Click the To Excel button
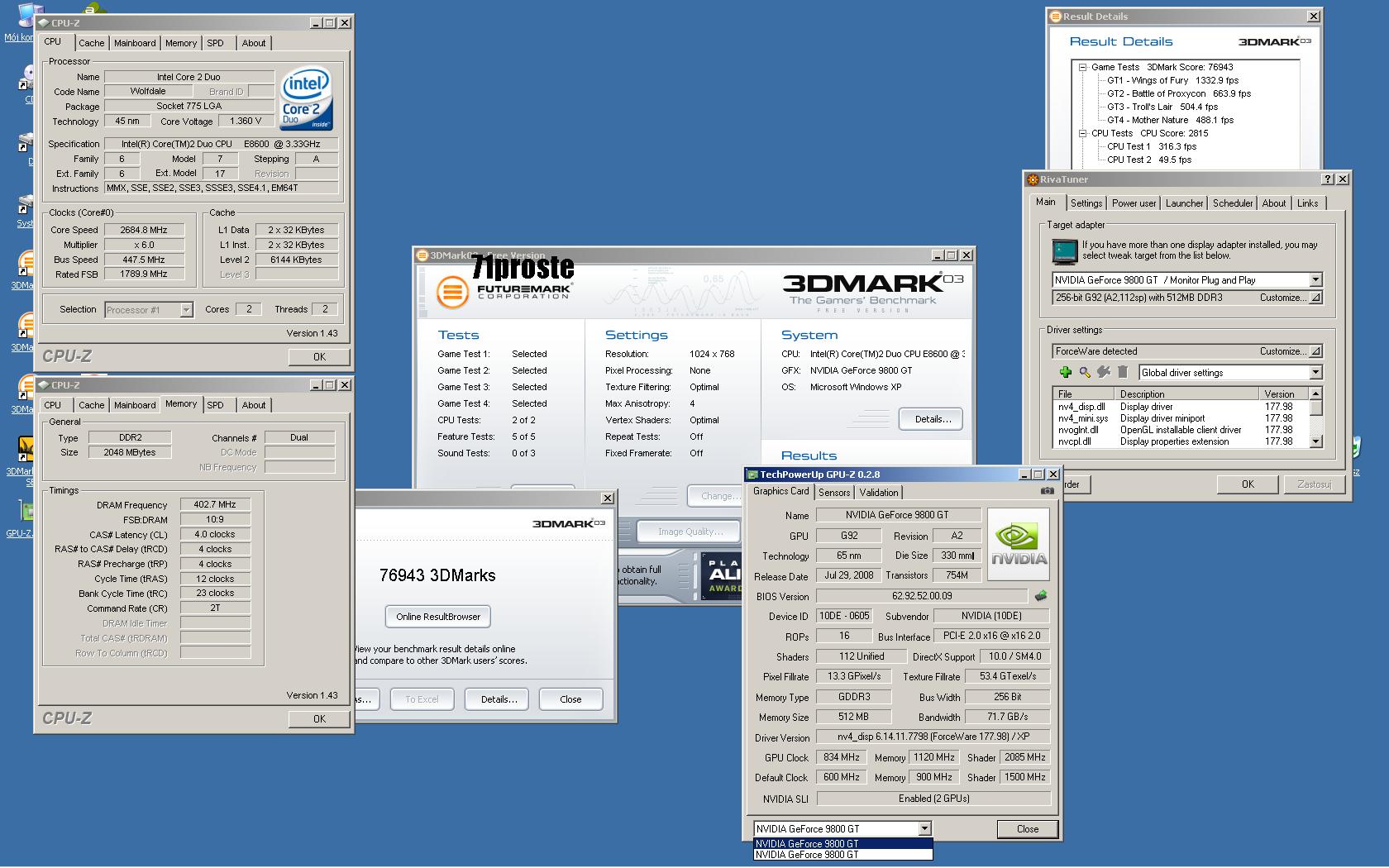Screen dimensions: 1389x868 click(422, 699)
